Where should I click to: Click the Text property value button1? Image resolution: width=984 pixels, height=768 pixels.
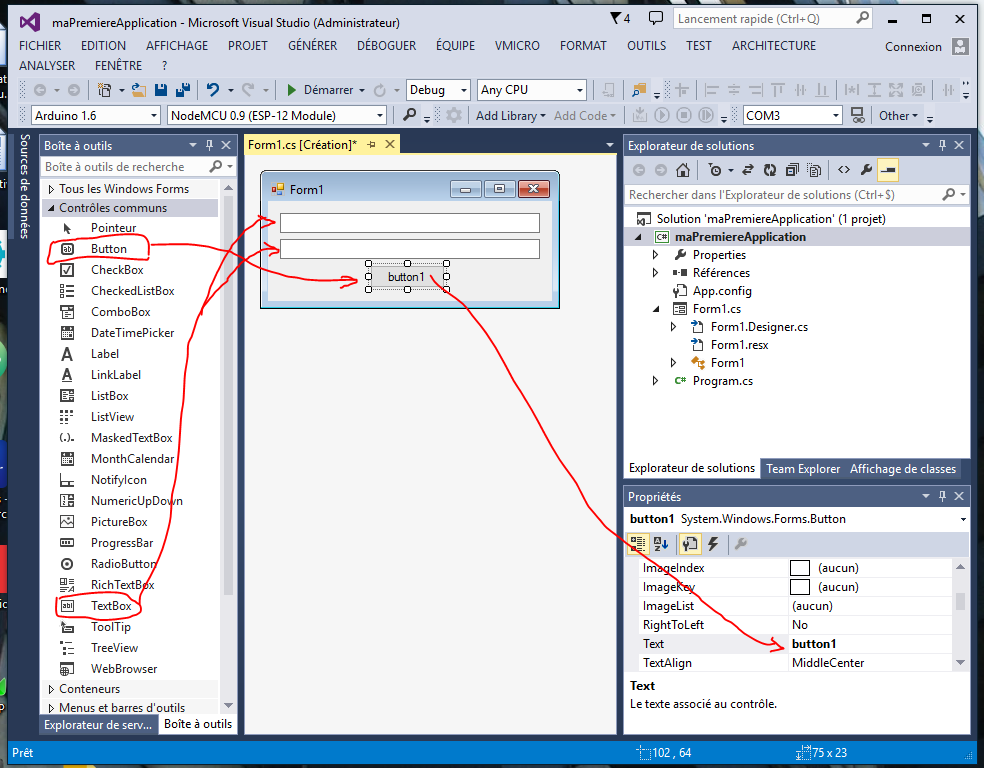[x=871, y=644]
